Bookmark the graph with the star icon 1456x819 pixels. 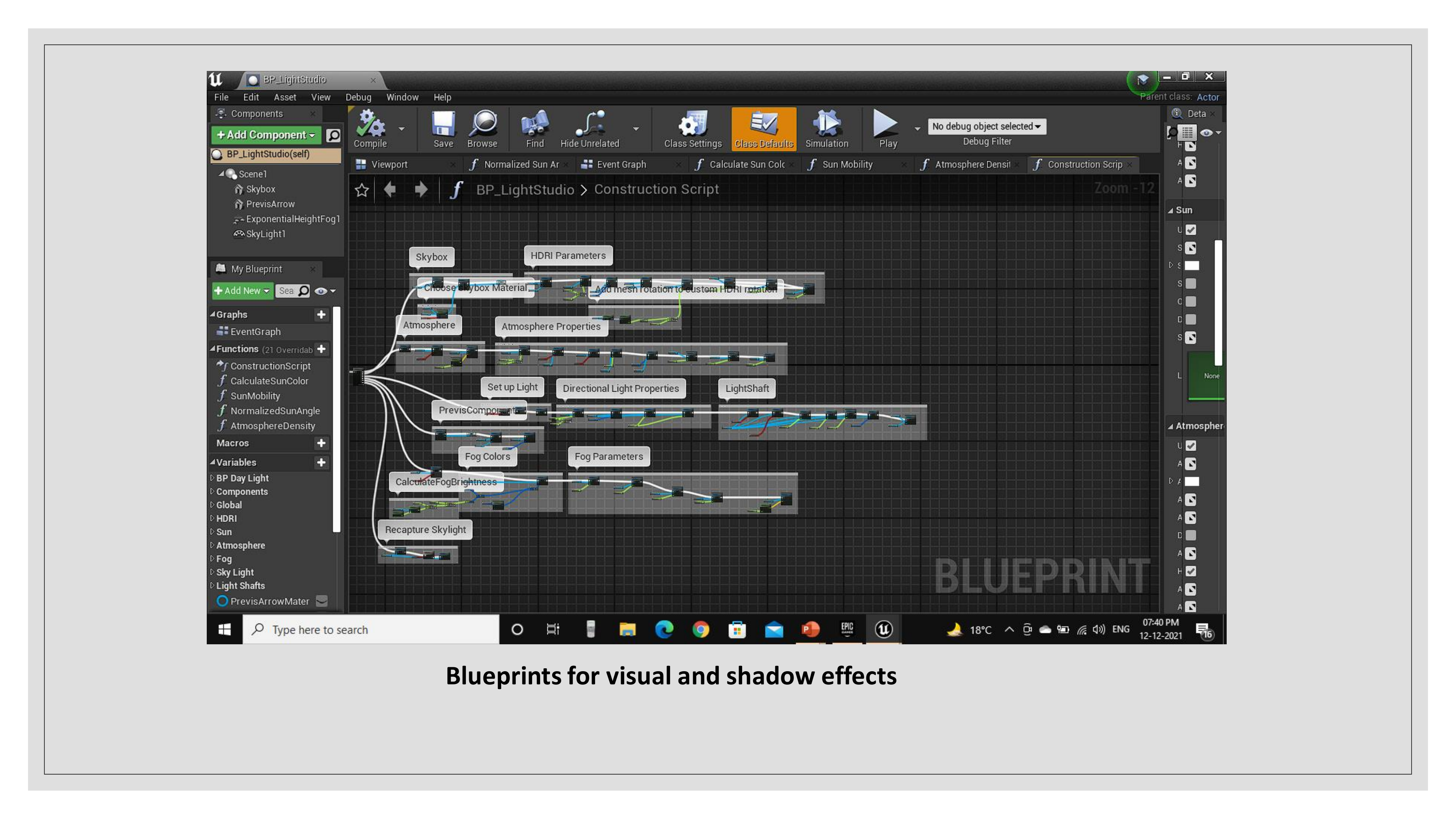(362, 190)
